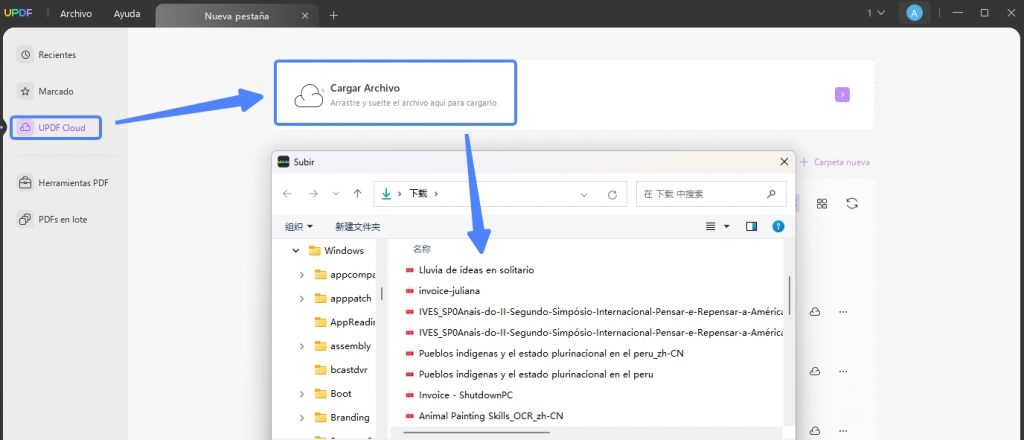This screenshot has width=1024, height=440.
Task: Expand the appcompat folder node
Action: point(302,275)
